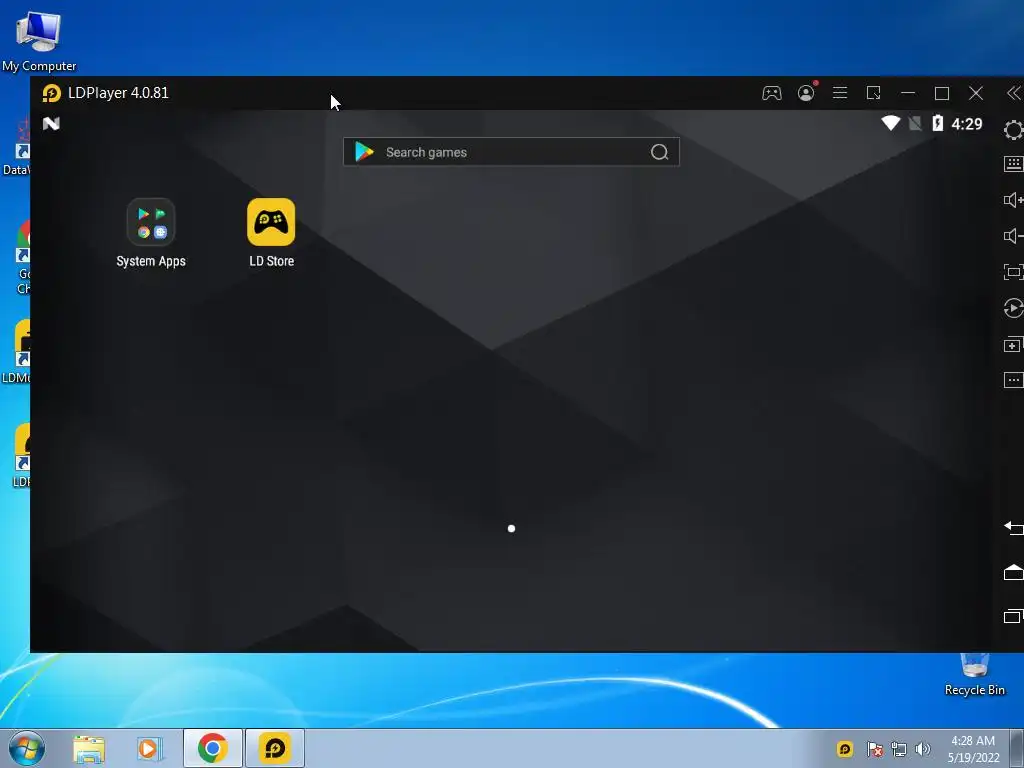Click the emulator clock showing 4:29
Image resolution: width=1024 pixels, height=768 pixels.
pos(967,123)
